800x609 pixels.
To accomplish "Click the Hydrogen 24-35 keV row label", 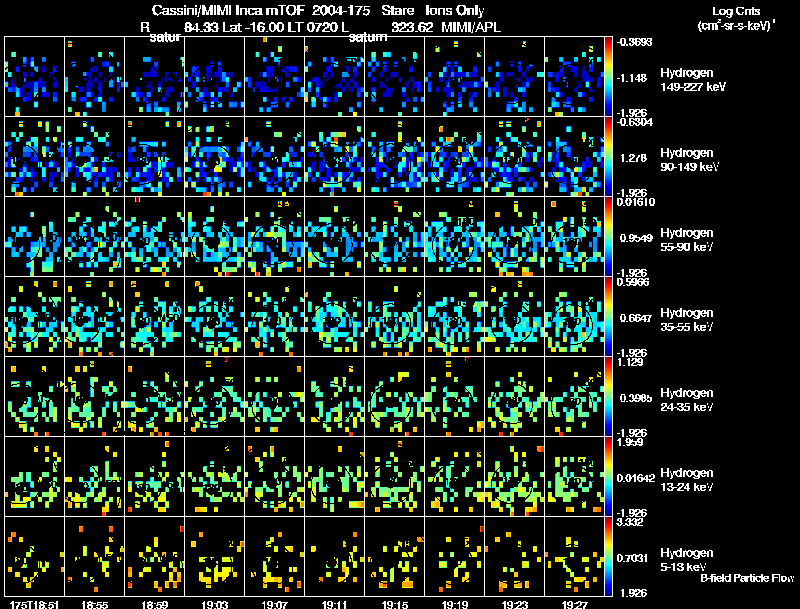I will (x=687, y=400).
